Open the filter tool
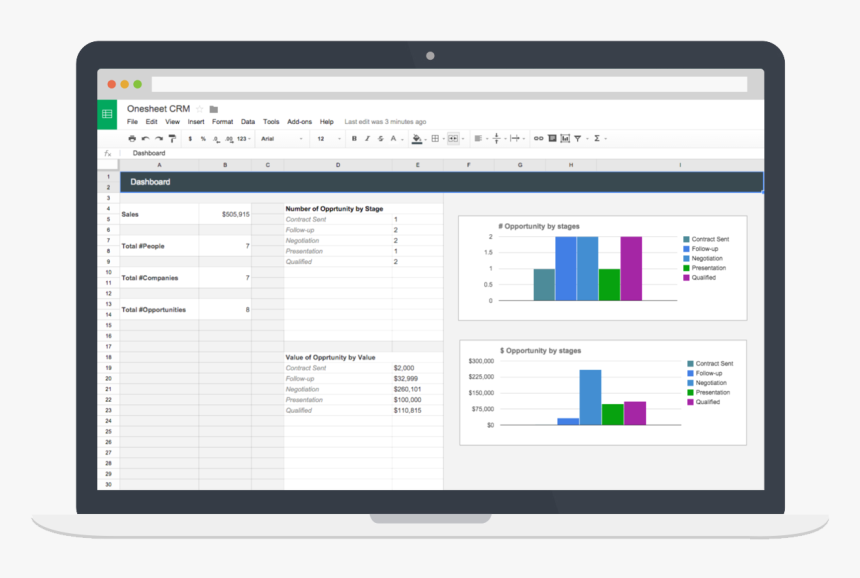The image size is (860, 578). 577,139
